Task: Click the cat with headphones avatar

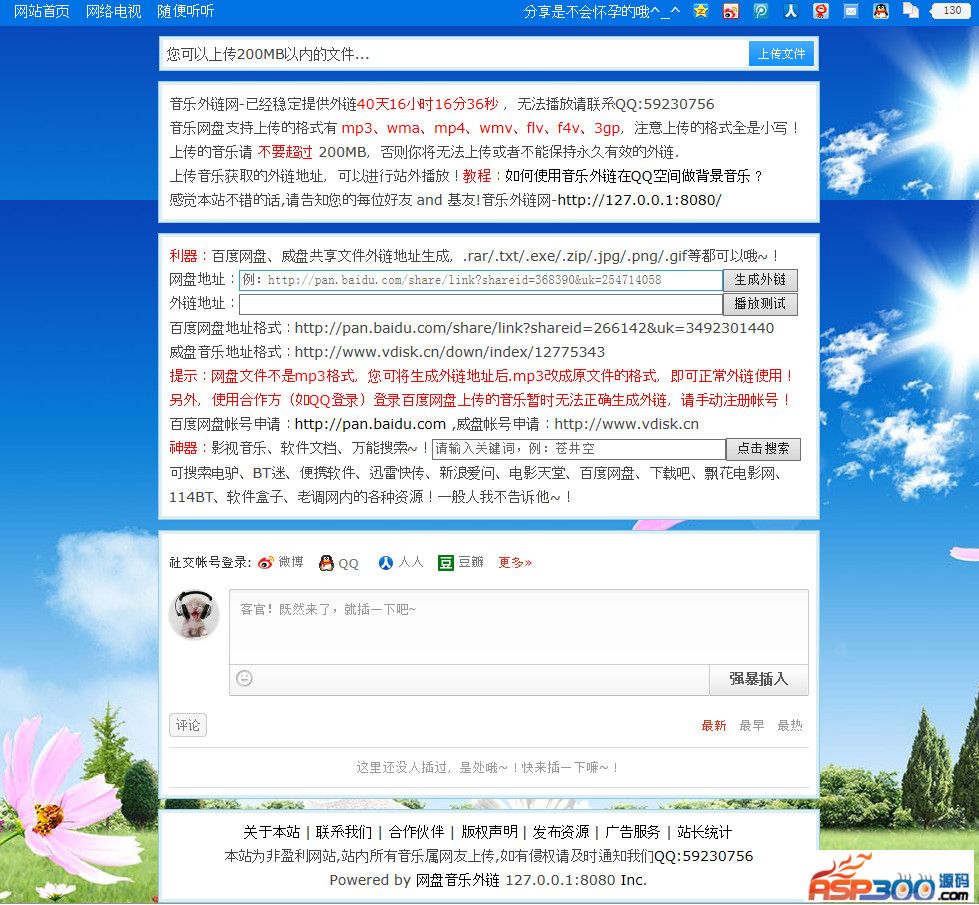Action: [194, 615]
